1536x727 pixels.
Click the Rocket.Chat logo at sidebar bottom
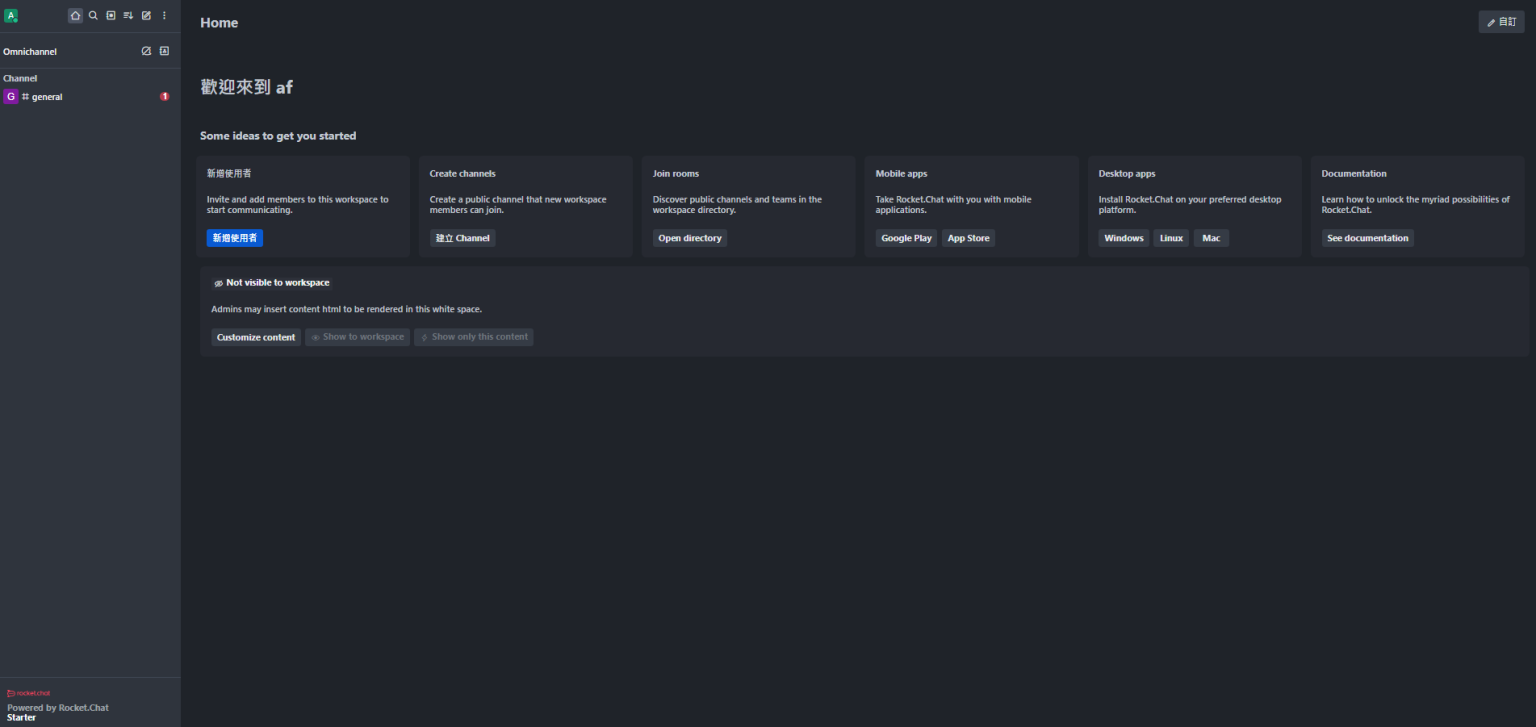coord(29,692)
